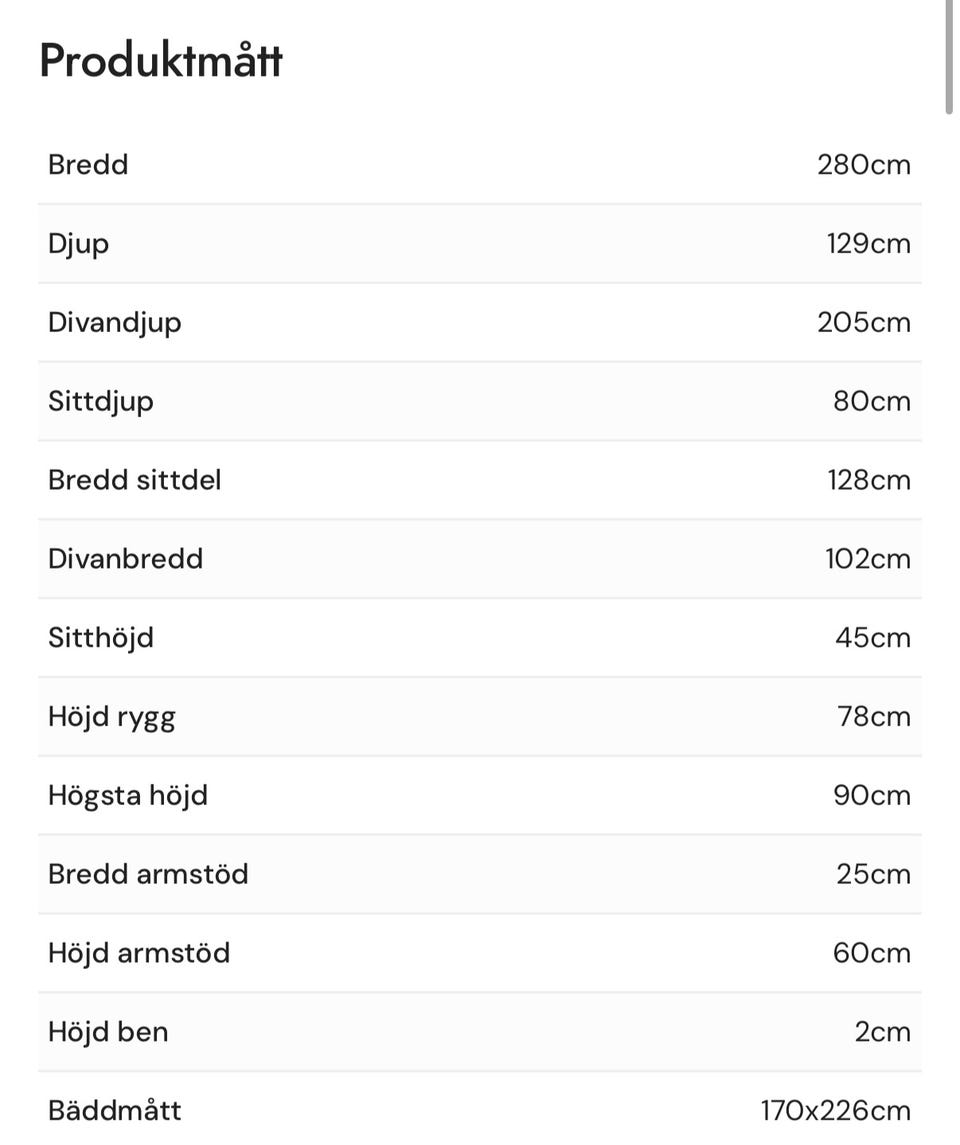This screenshot has height=1145, width=960.
Task: Click the Höjd rygg label
Action: click(x=111, y=716)
